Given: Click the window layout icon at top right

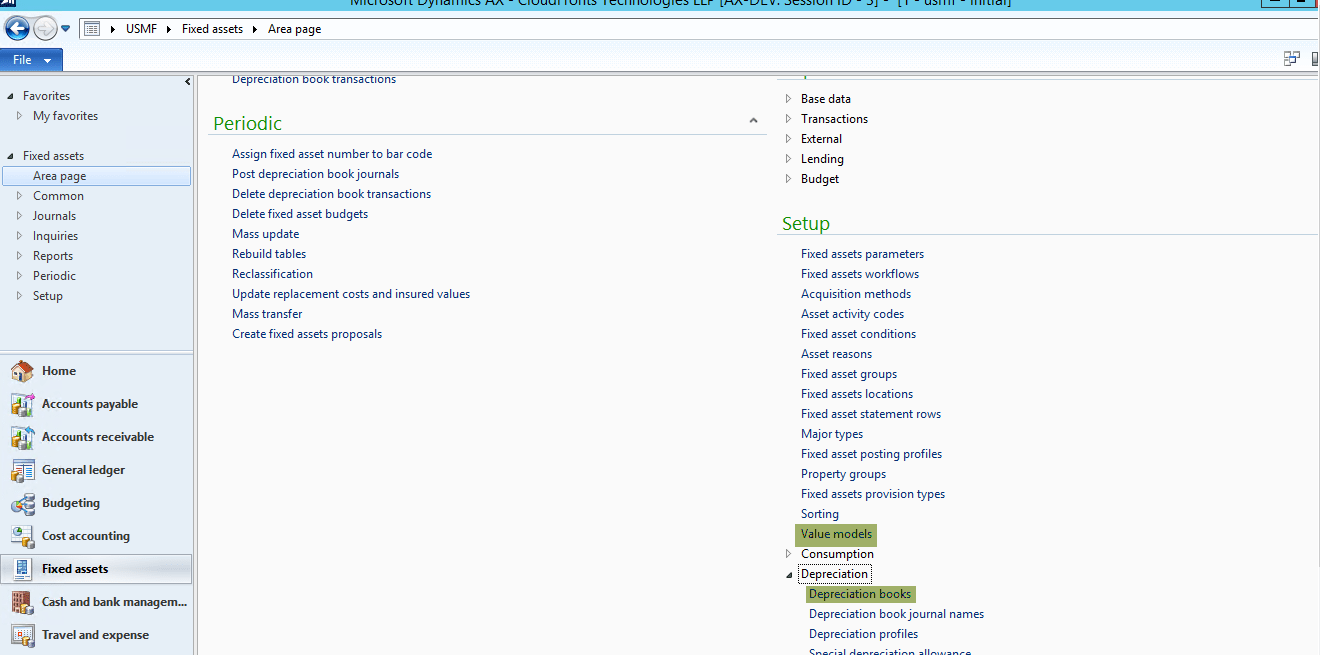Looking at the screenshot, I should (1292, 59).
